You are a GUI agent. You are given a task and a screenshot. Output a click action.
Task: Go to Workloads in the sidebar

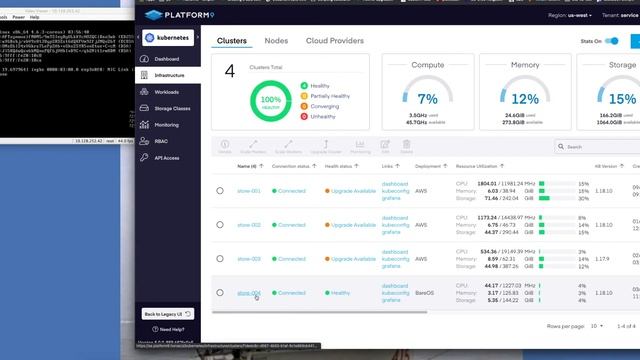(x=167, y=92)
